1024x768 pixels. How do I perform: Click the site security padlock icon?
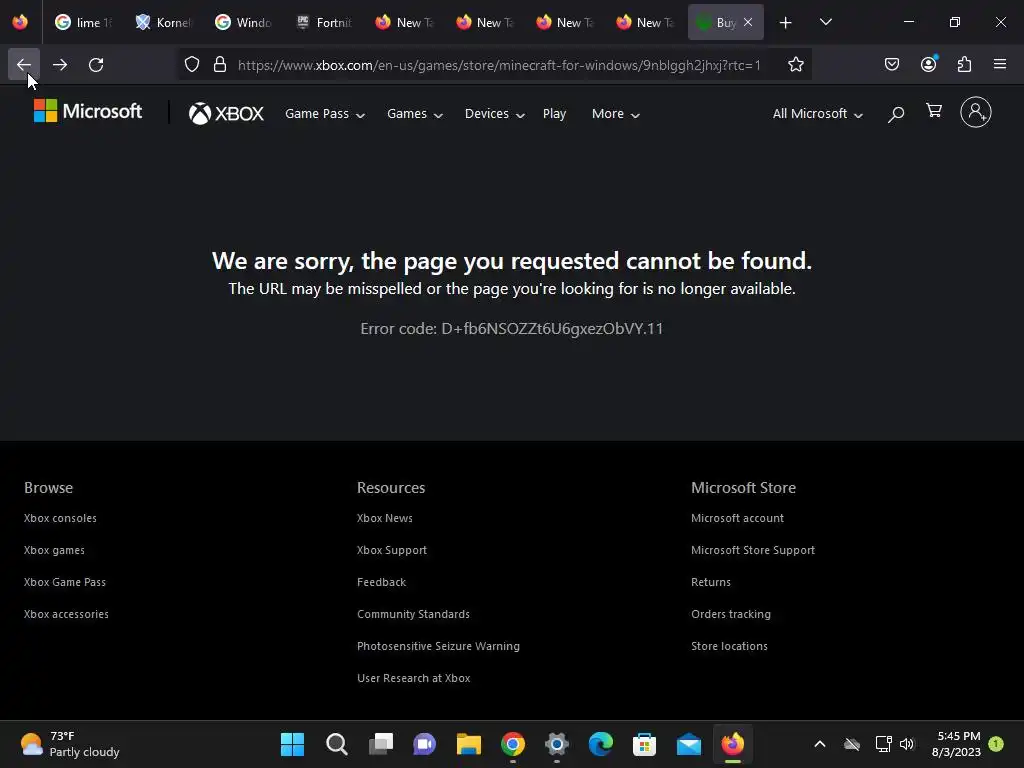click(220, 65)
